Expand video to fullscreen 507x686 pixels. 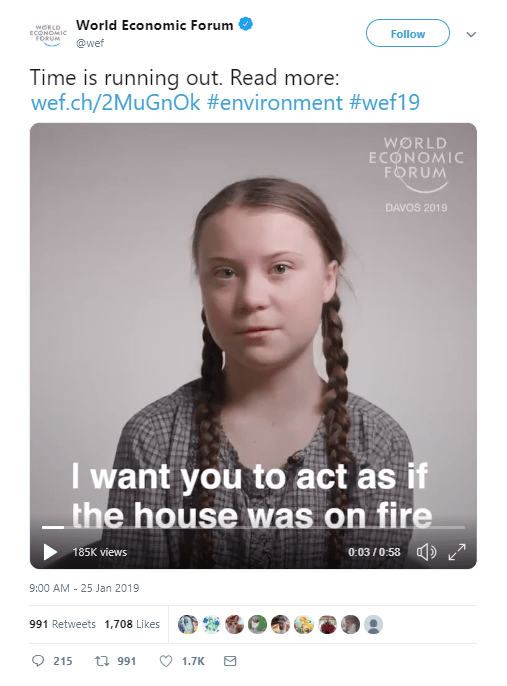(457, 552)
